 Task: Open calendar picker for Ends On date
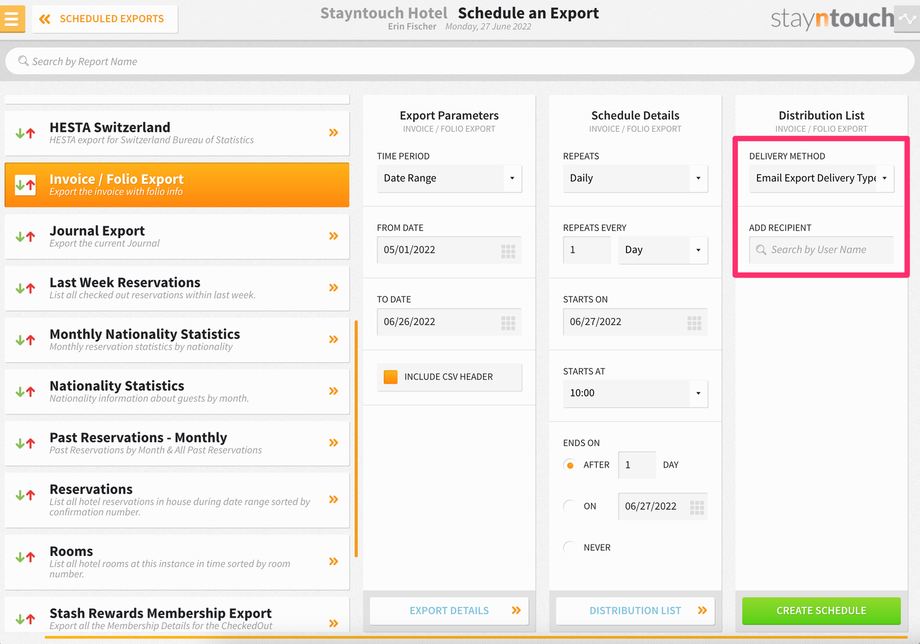coord(696,507)
